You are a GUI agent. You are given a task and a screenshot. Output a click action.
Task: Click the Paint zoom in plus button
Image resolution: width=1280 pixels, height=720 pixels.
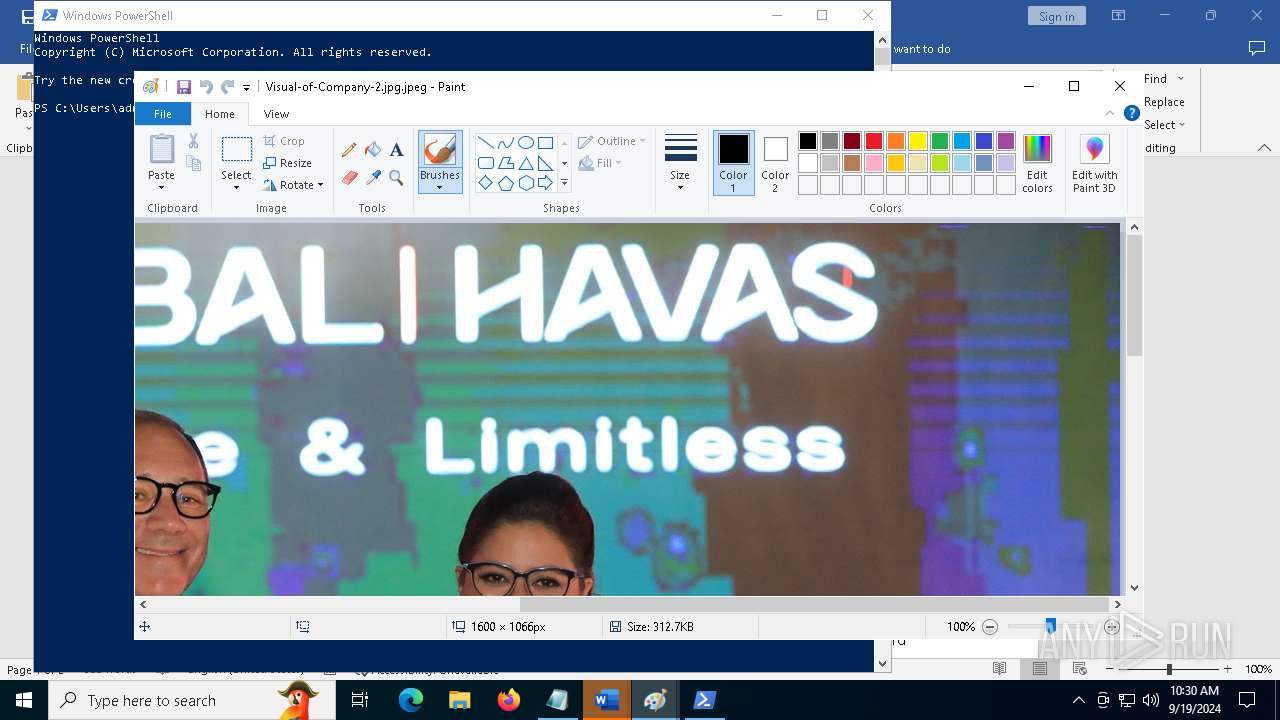tap(1111, 627)
